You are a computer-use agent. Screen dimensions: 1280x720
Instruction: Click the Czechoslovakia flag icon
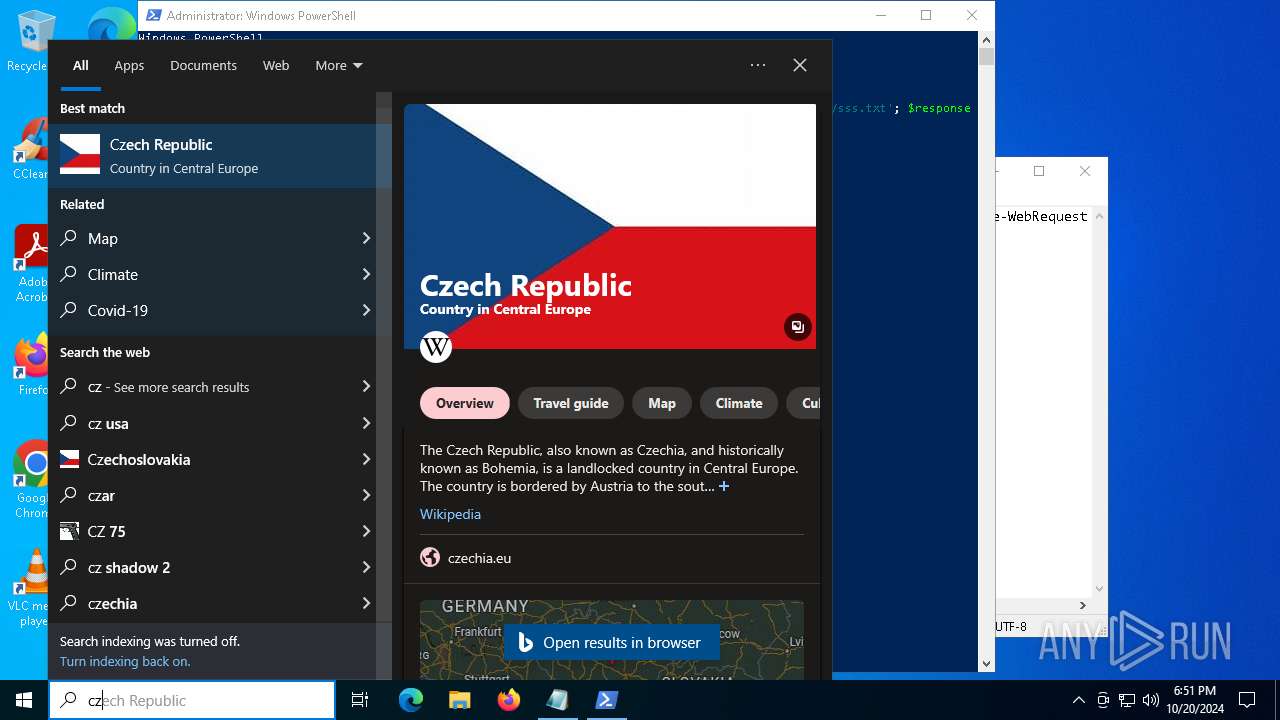click(69, 459)
